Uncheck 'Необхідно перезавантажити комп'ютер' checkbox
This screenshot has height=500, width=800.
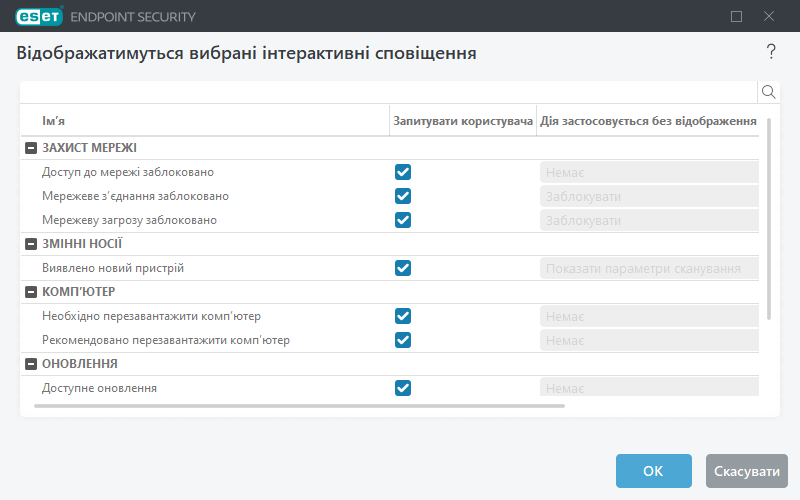click(x=403, y=316)
